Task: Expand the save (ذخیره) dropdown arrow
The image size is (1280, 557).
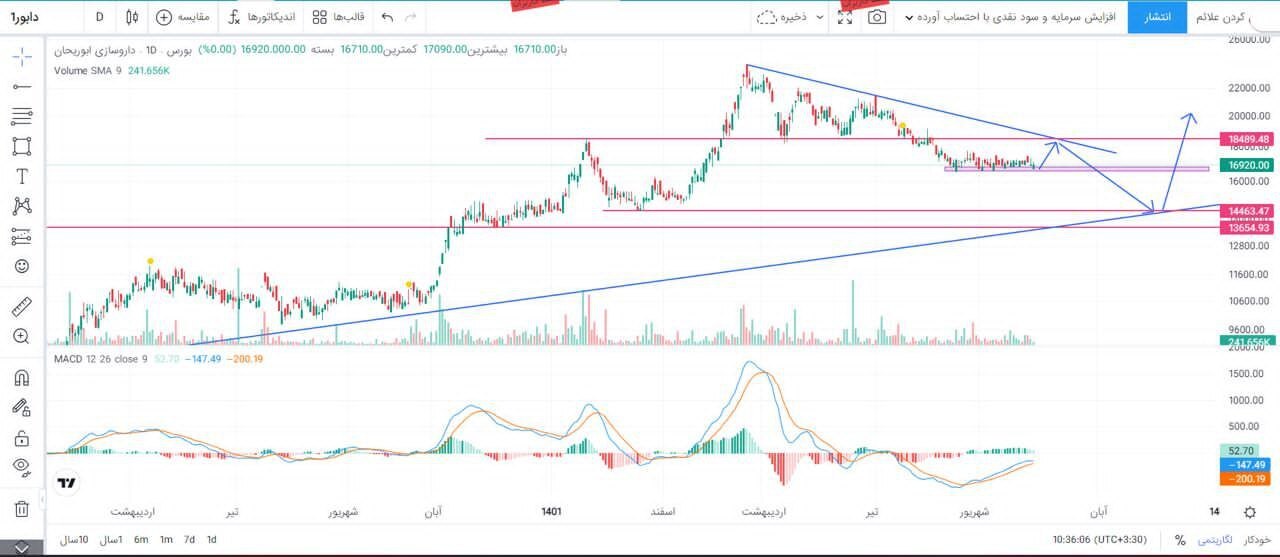Action: pos(820,17)
